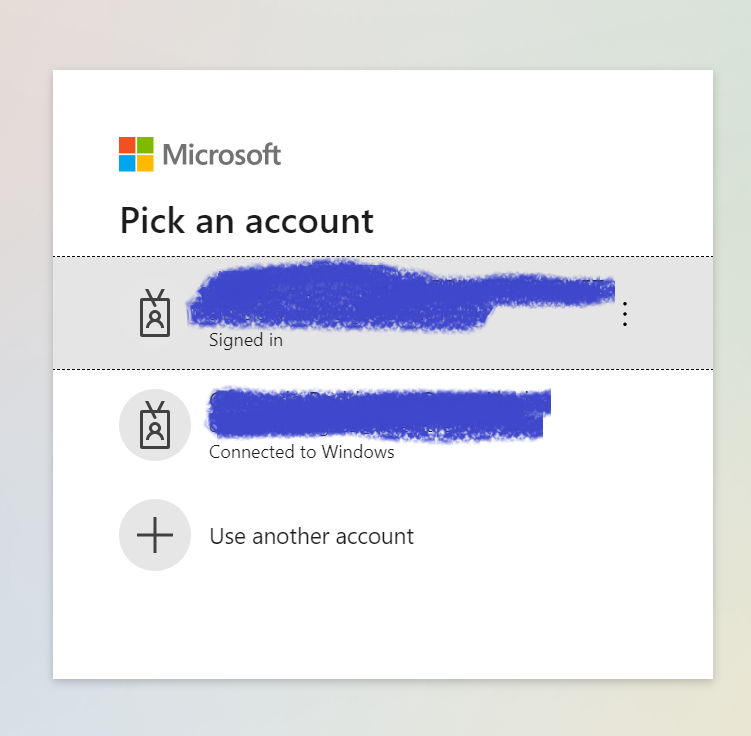This screenshot has height=736, width=751.
Task: Click the plus icon to add account
Action: point(155,535)
